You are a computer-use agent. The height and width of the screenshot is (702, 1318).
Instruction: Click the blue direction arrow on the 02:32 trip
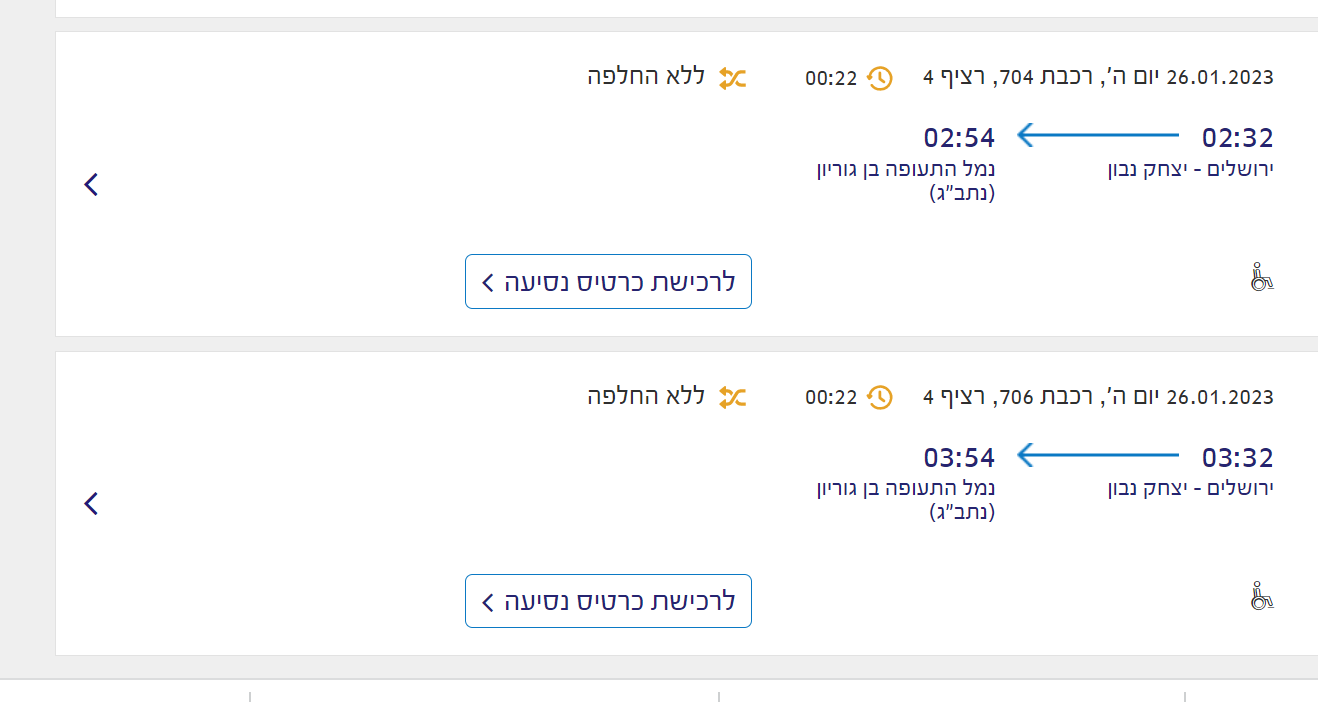[x=1097, y=135]
